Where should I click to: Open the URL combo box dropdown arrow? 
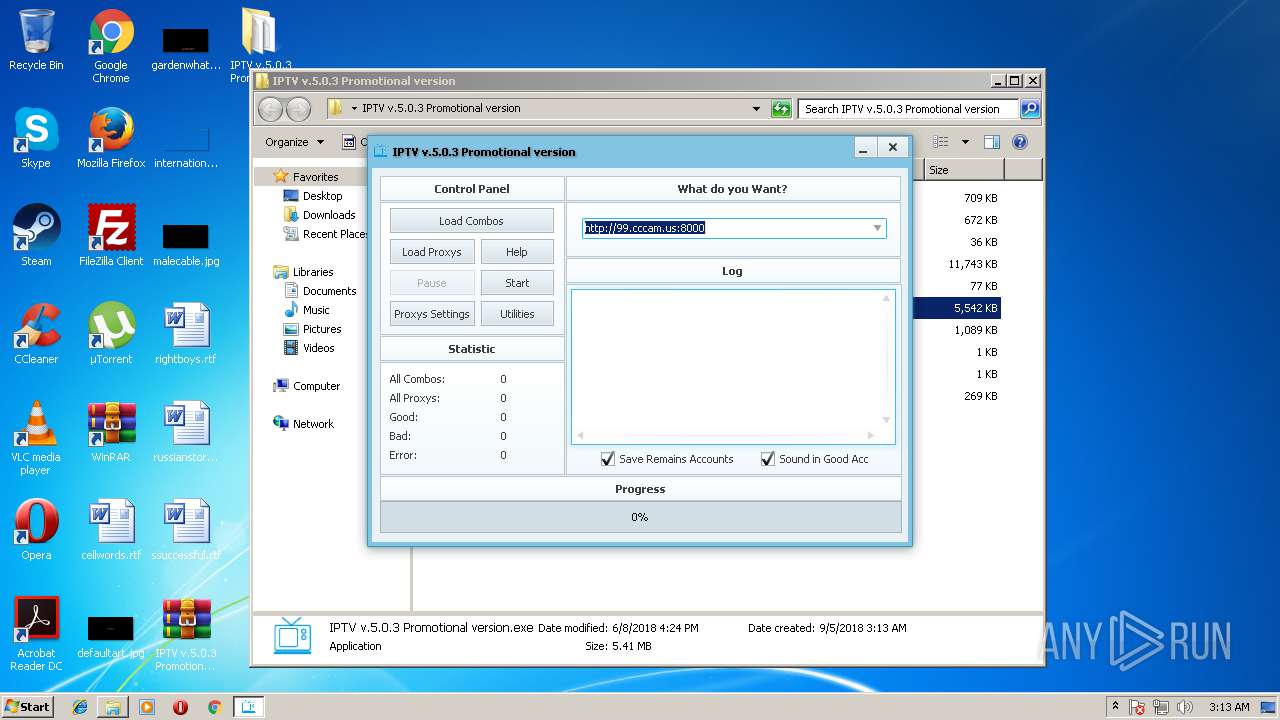click(877, 228)
